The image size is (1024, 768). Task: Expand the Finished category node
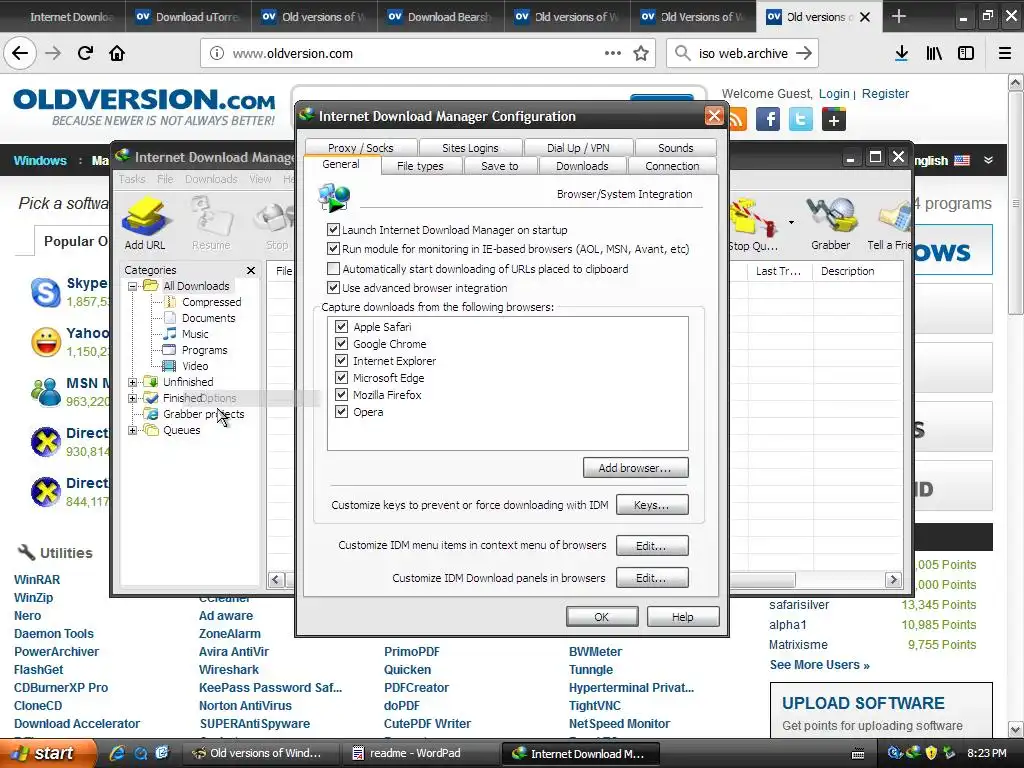point(133,398)
